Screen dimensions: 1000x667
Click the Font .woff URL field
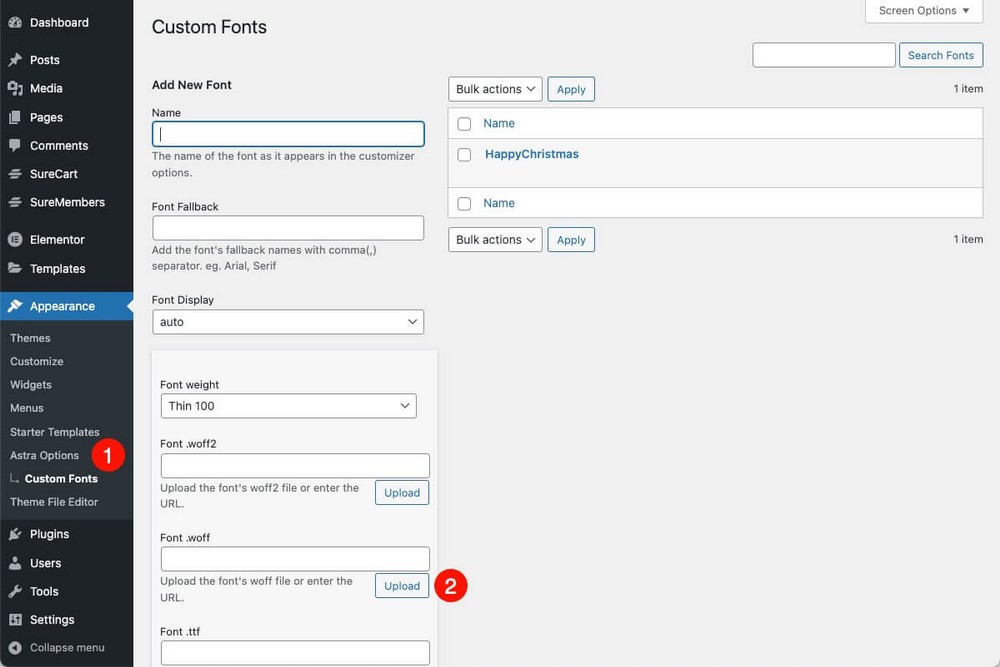[295, 559]
